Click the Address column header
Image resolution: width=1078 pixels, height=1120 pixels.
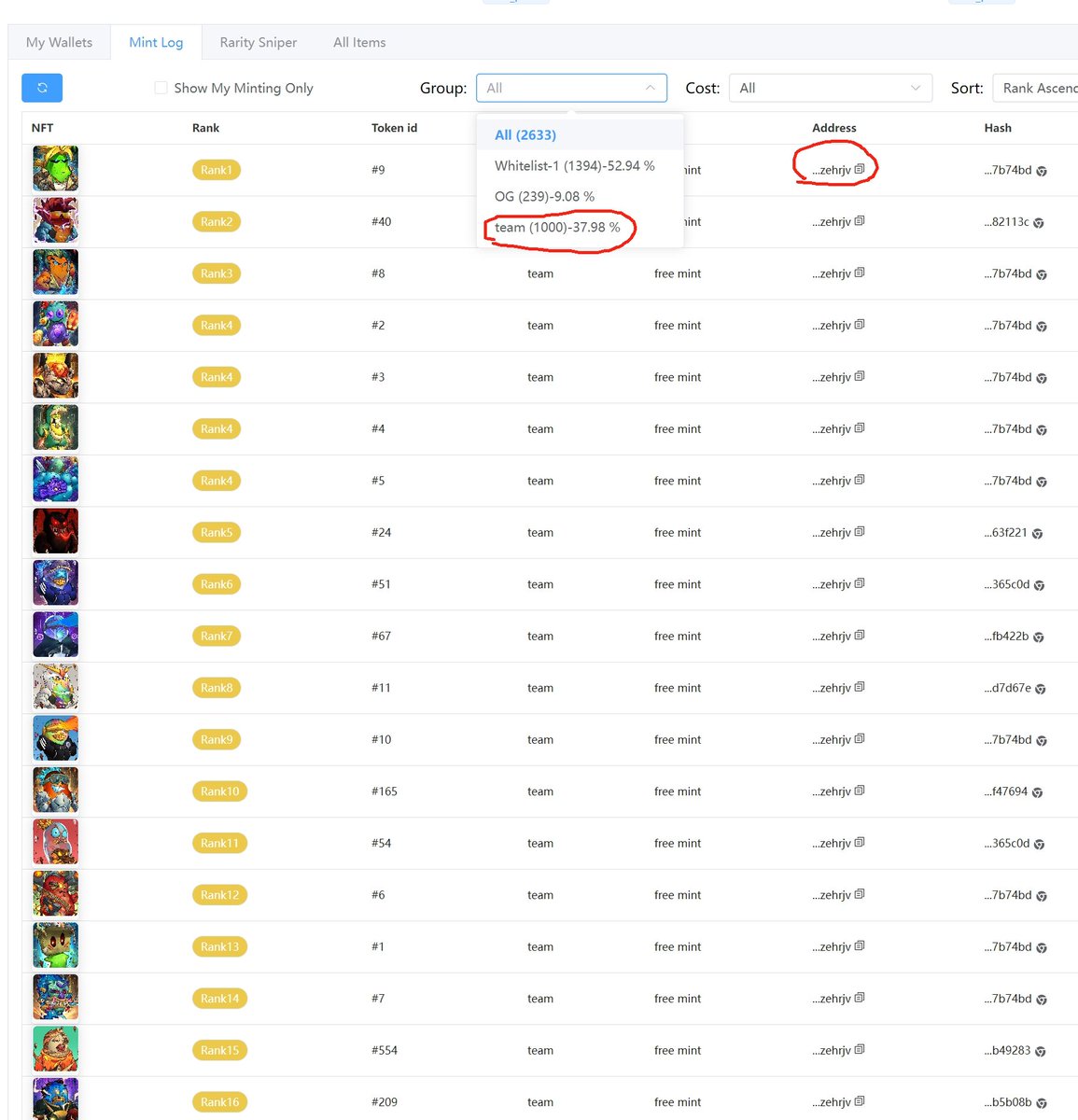click(834, 128)
